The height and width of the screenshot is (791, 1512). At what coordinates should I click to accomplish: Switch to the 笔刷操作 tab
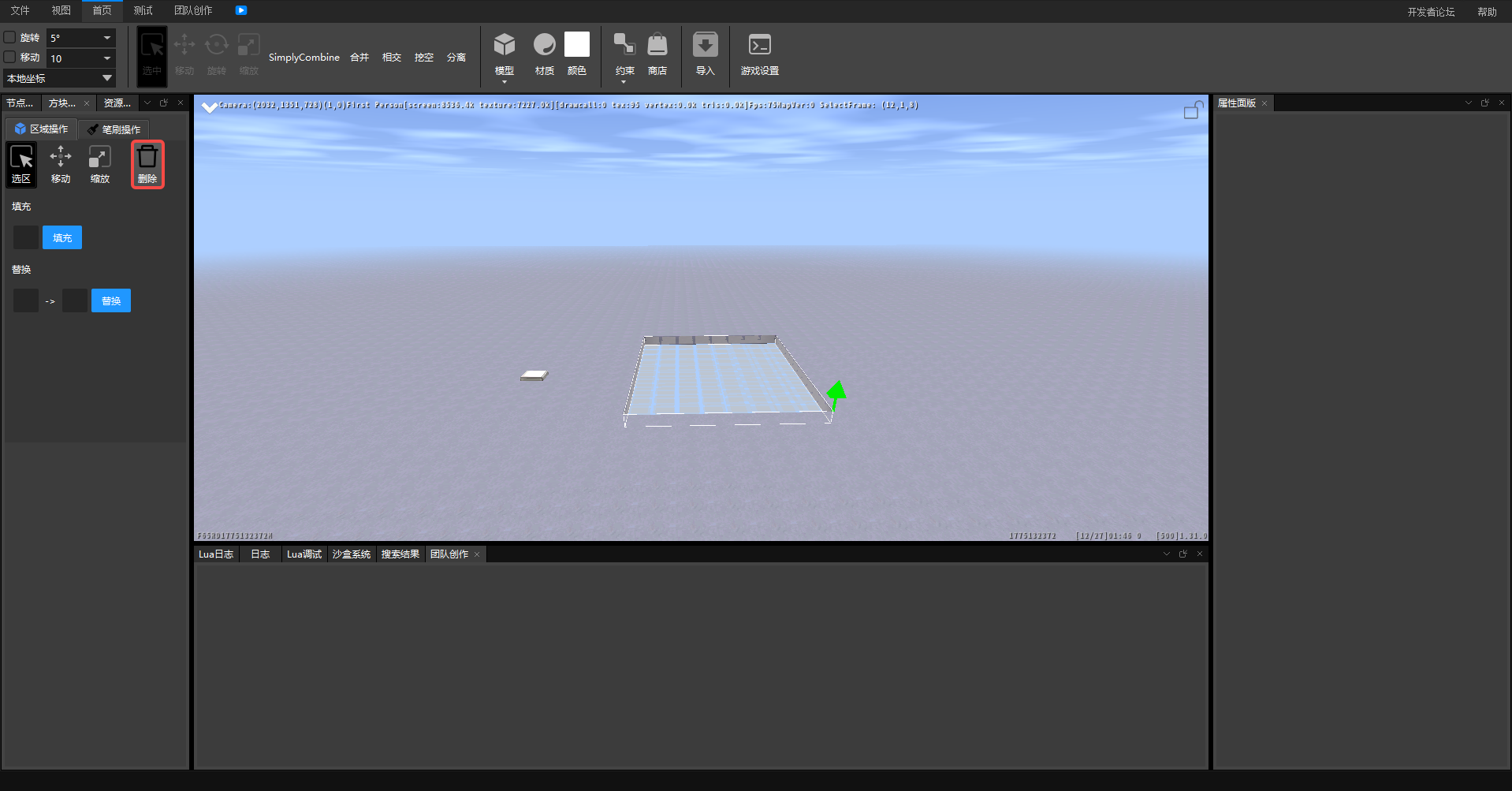click(x=114, y=129)
